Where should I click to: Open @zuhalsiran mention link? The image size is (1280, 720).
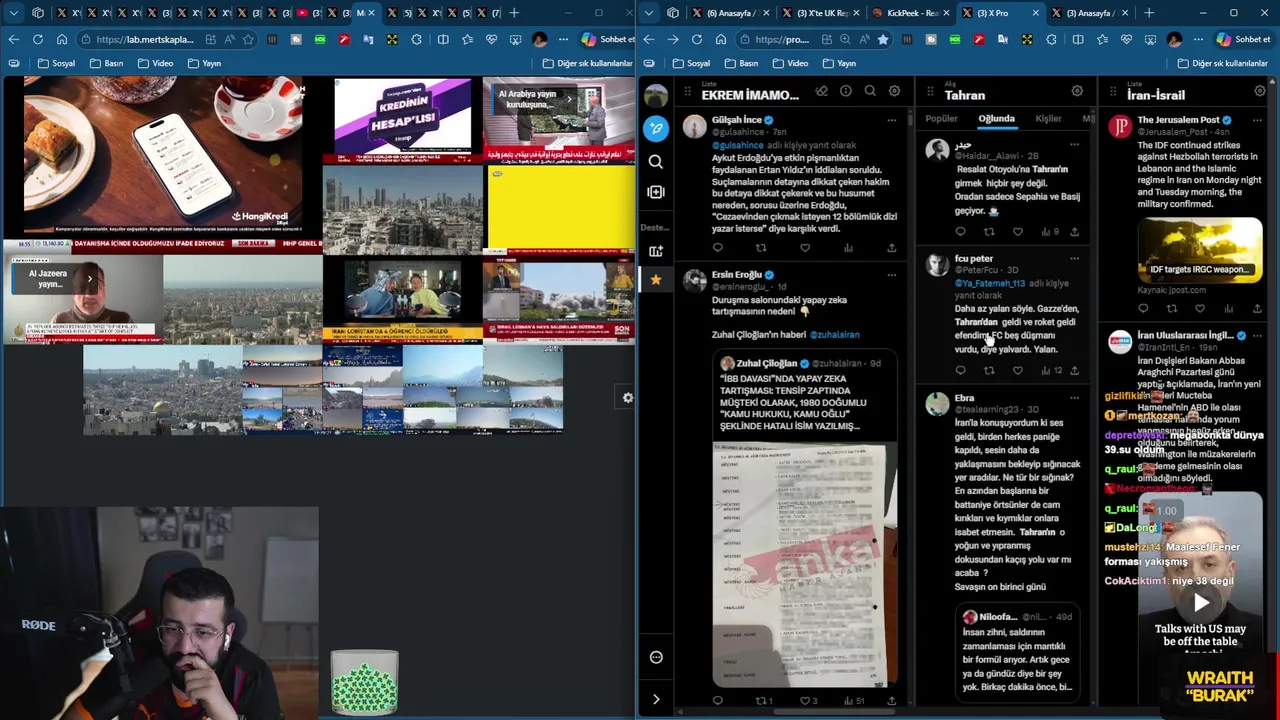[x=834, y=335]
